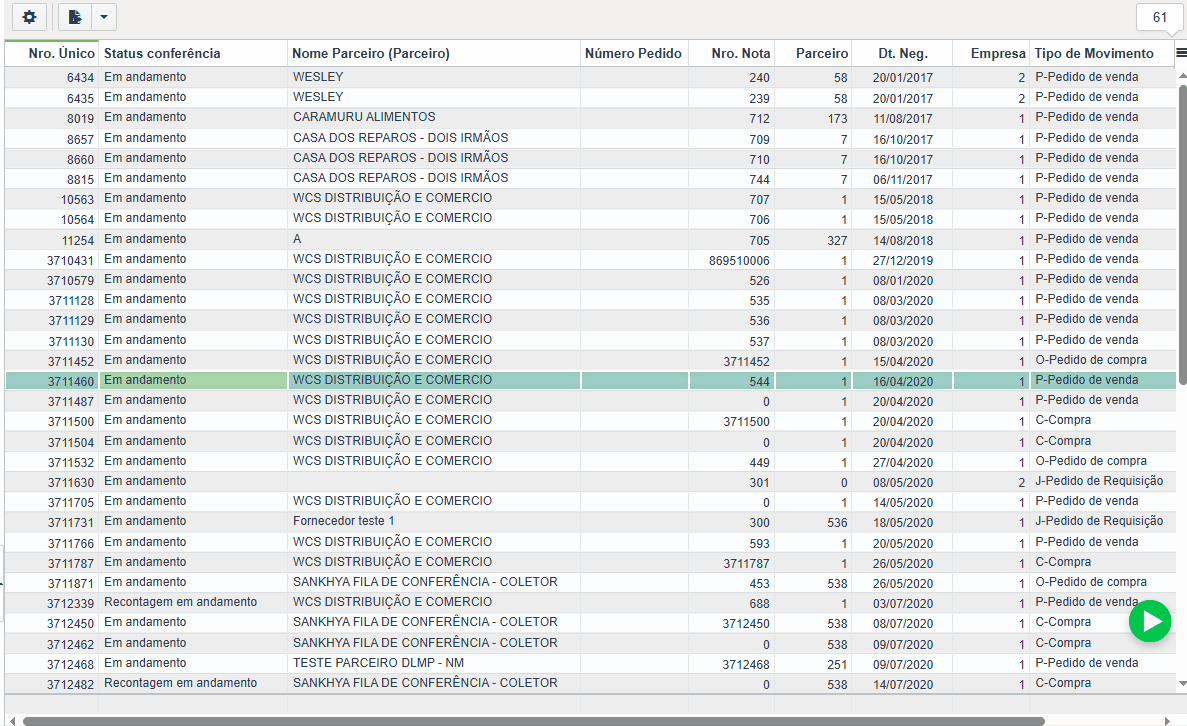
Task: Click the horizontal scrollbar thumb
Action: (534, 721)
